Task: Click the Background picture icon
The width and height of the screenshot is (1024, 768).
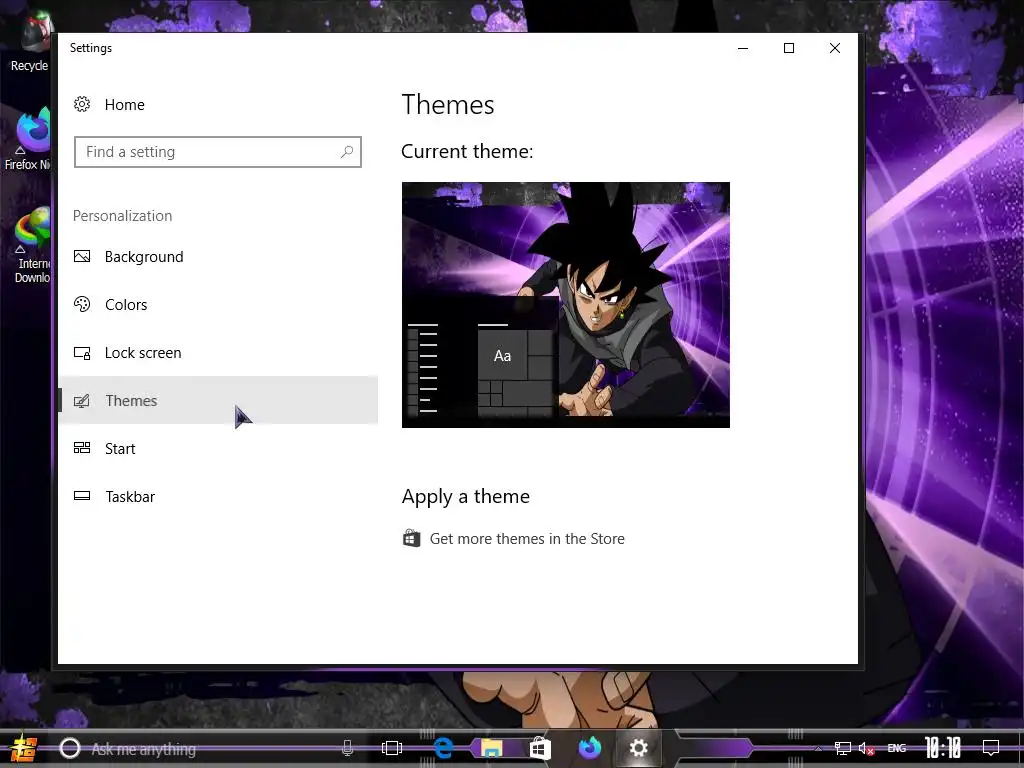Action: tap(82, 257)
